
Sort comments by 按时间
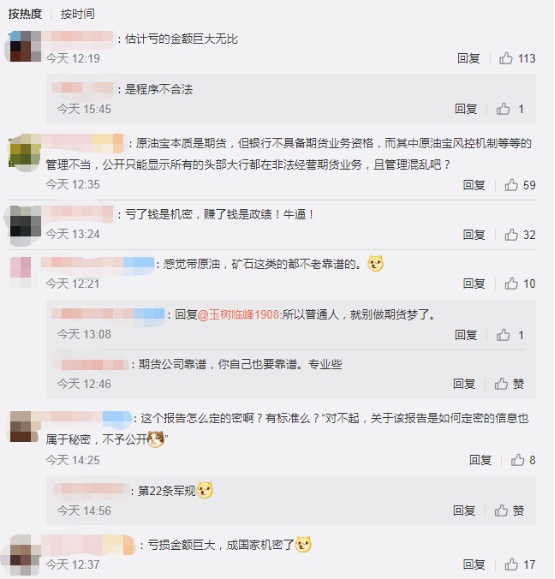tap(78, 14)
